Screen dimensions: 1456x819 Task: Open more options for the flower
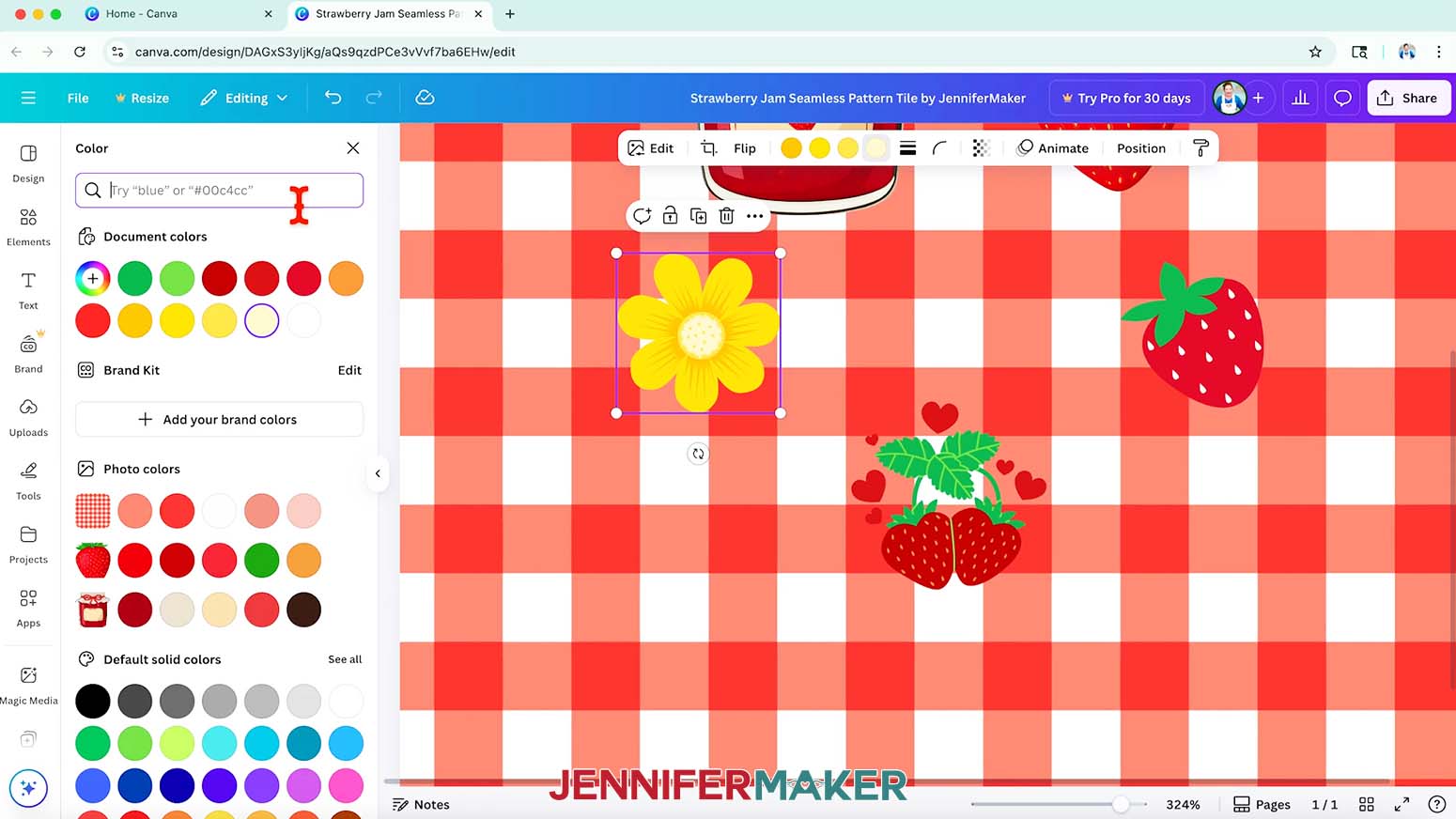[755, 216]
